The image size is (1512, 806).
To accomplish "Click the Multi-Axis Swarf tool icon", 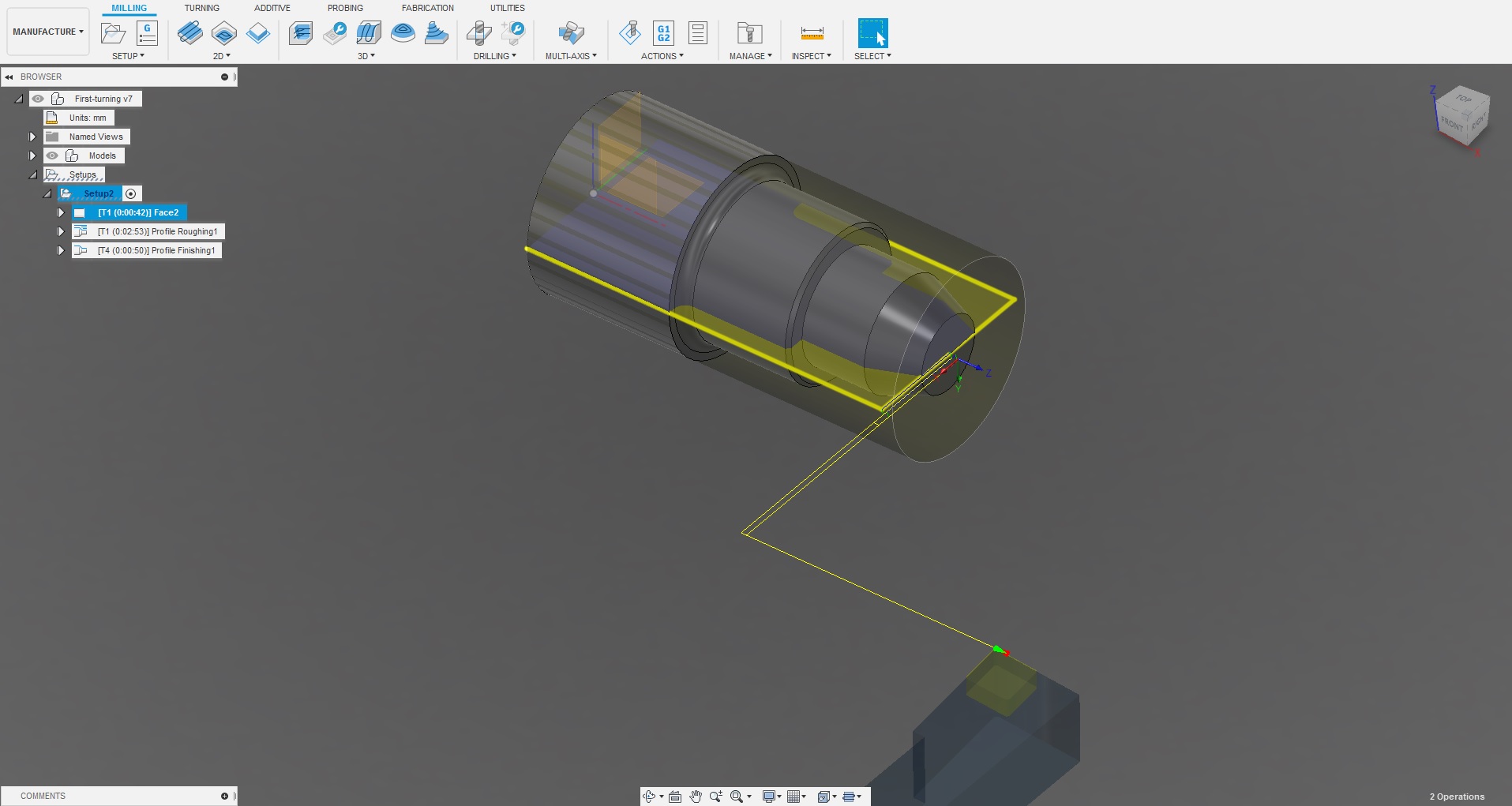I will coord(571,33).
